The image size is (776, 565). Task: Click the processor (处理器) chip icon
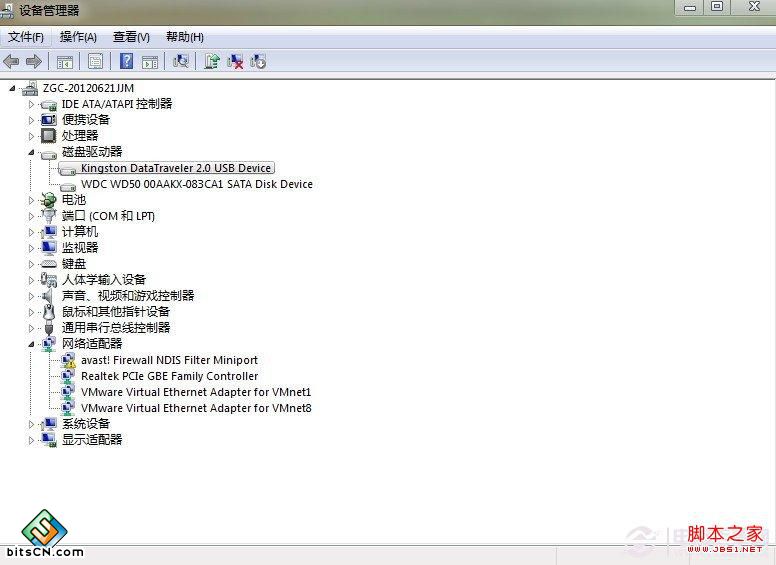[48, 135]
